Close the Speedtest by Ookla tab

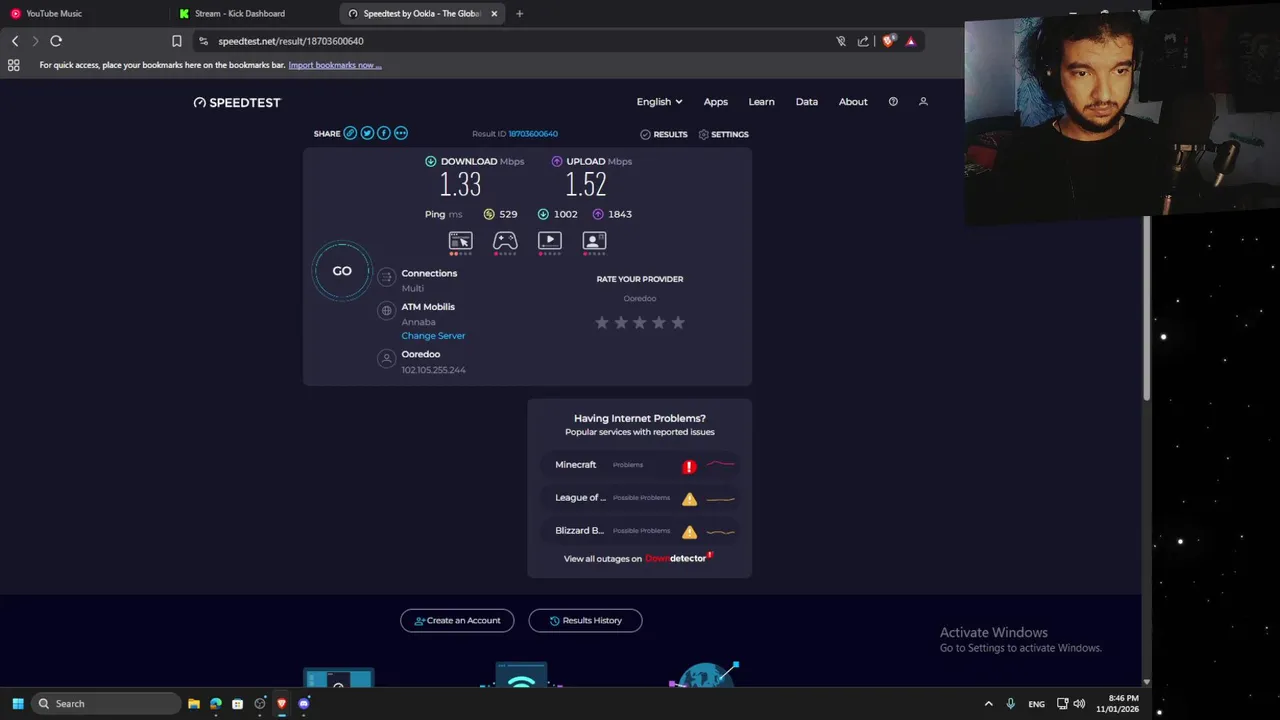pyautogui.click(x=494, y=14)
